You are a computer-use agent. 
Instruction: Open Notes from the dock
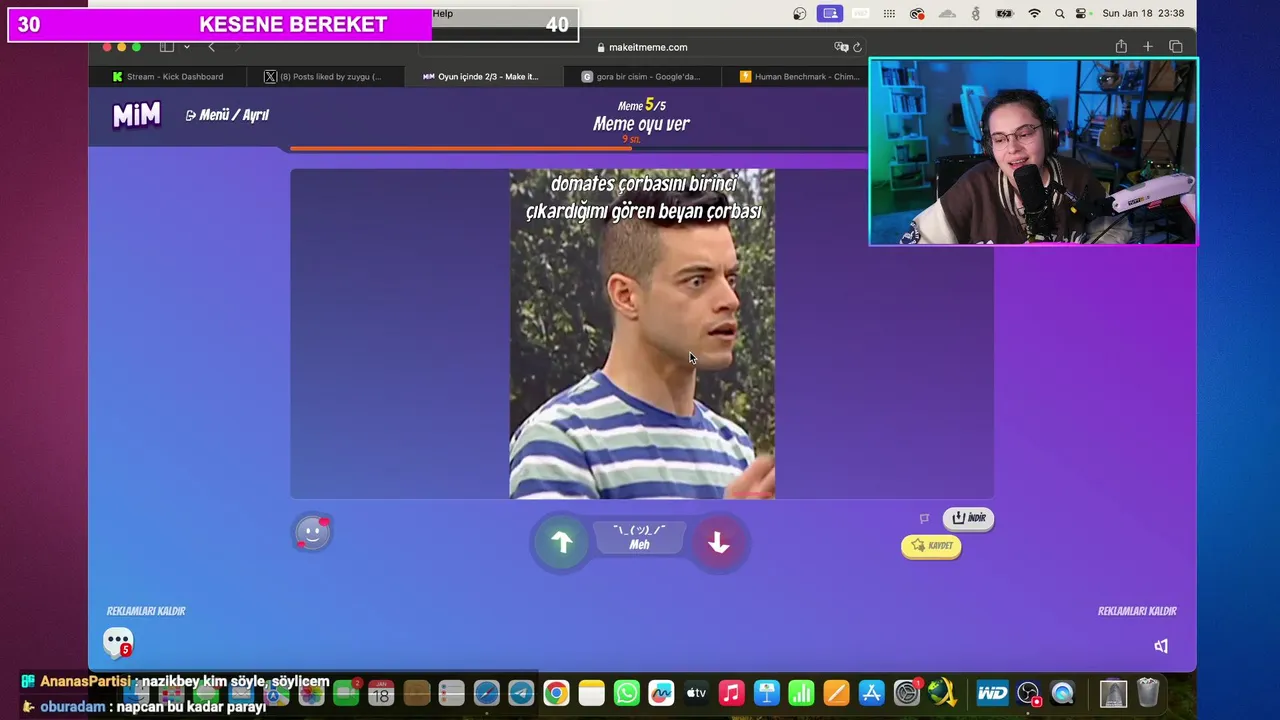pos(591,693)
